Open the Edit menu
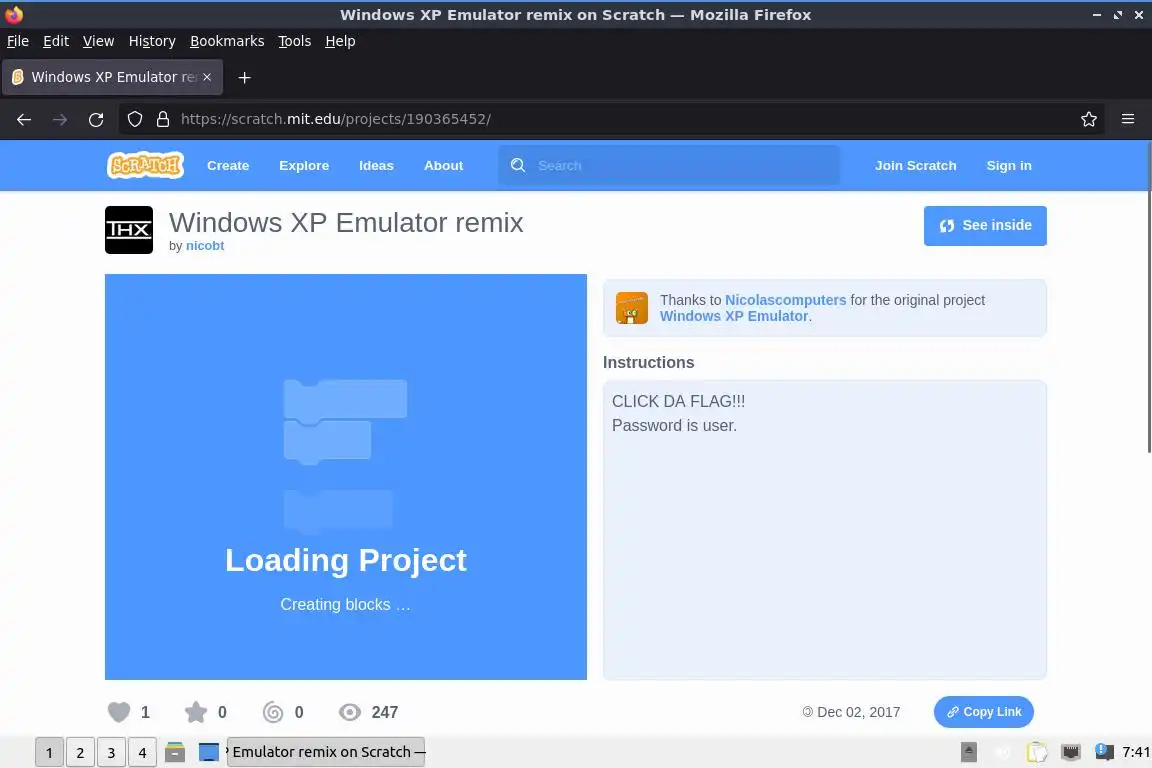This screenshot has width=1152, height=768. click(x=56, y=41)
